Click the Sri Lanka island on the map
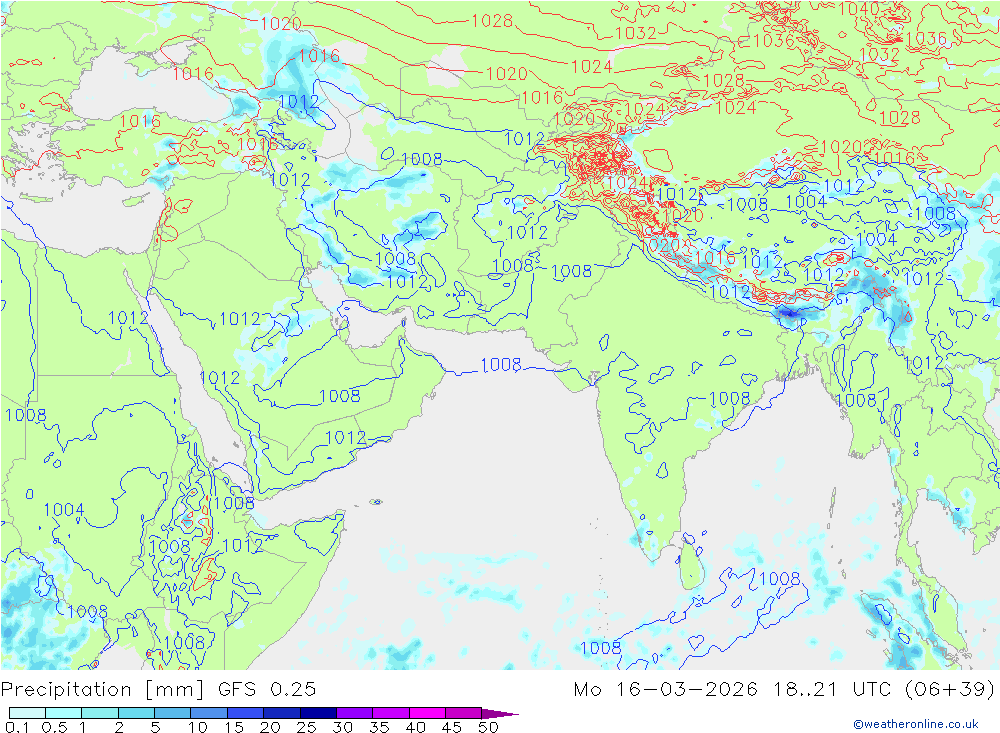This screenshot has width=1000, height=733. [691, 564]
